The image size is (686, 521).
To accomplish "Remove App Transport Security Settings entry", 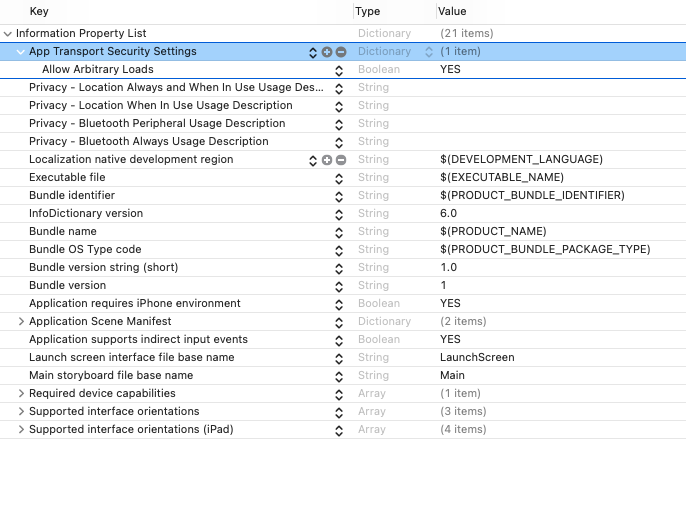I will [341, 52].
